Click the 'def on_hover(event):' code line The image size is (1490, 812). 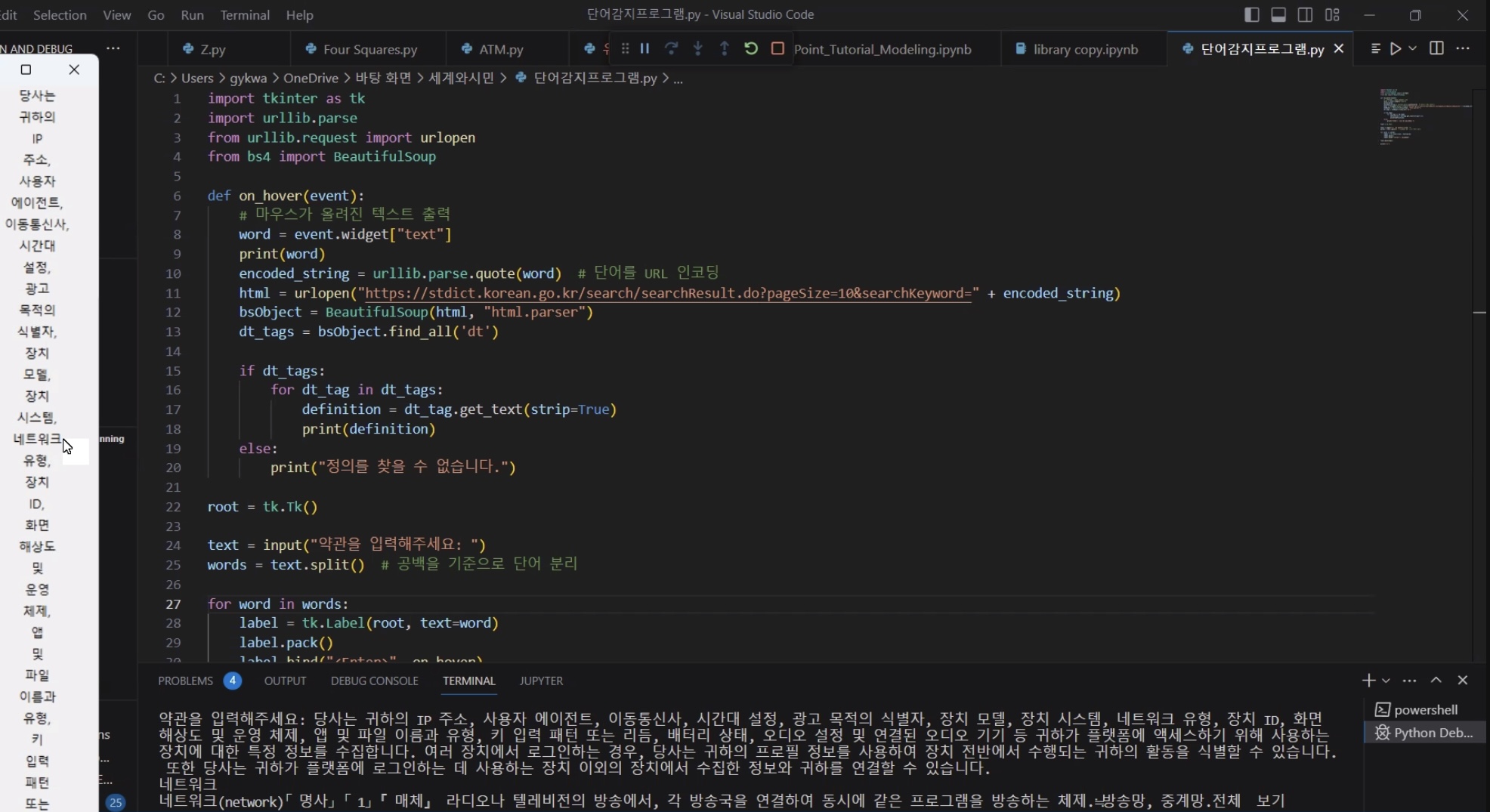pyautogui.click(x=286, y=196)
